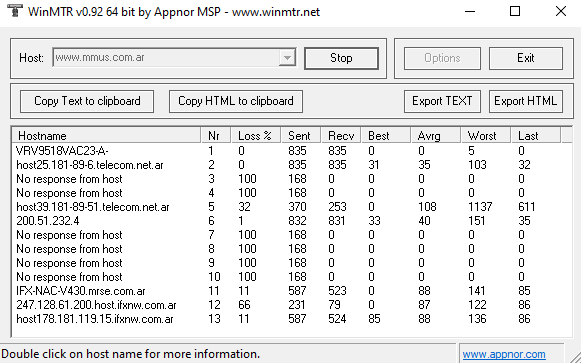Expand the Host dropdown arrow
Image resolution: width=581 pixels, height=363 pixels.
(287, 58)
